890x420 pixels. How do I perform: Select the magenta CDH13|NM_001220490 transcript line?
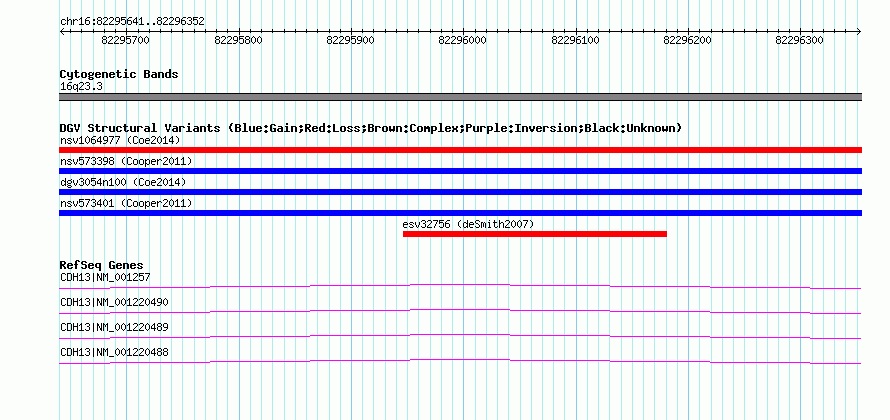pos(460,312)
